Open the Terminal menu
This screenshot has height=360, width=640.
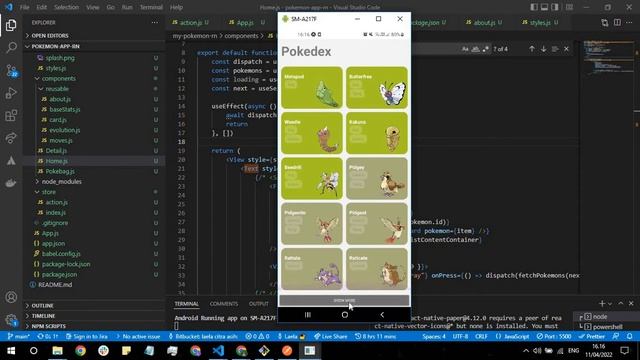pos(151,7)
